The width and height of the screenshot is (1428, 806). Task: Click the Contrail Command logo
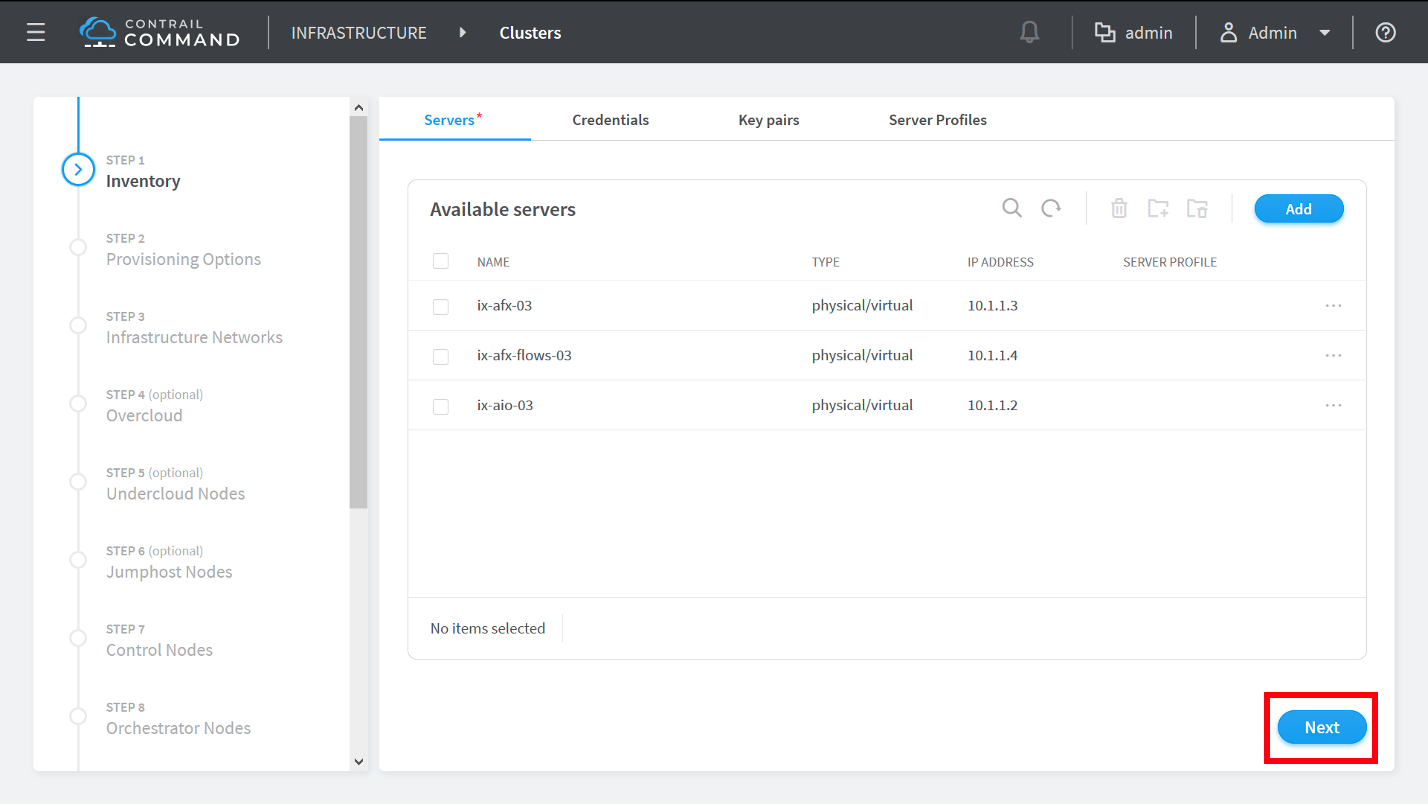click(x=160, y=33)
